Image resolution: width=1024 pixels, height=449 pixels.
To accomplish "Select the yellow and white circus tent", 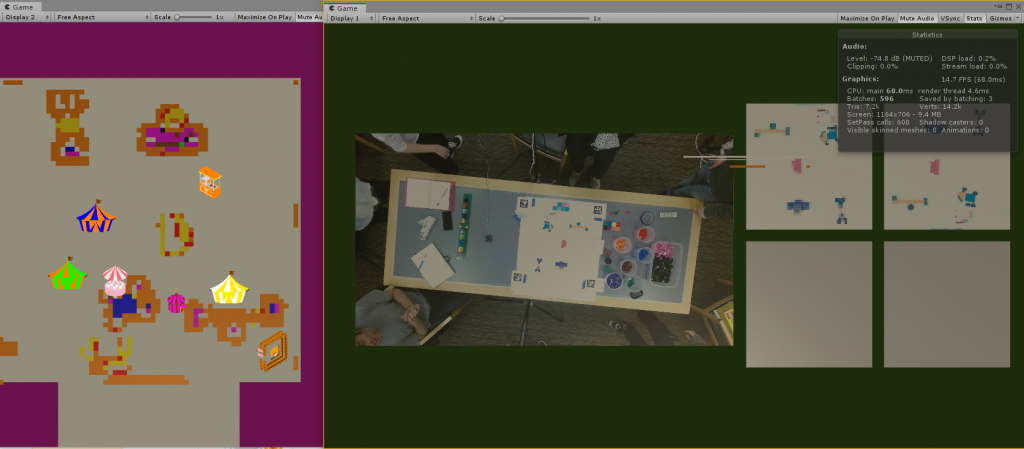I will click(230, 288).
